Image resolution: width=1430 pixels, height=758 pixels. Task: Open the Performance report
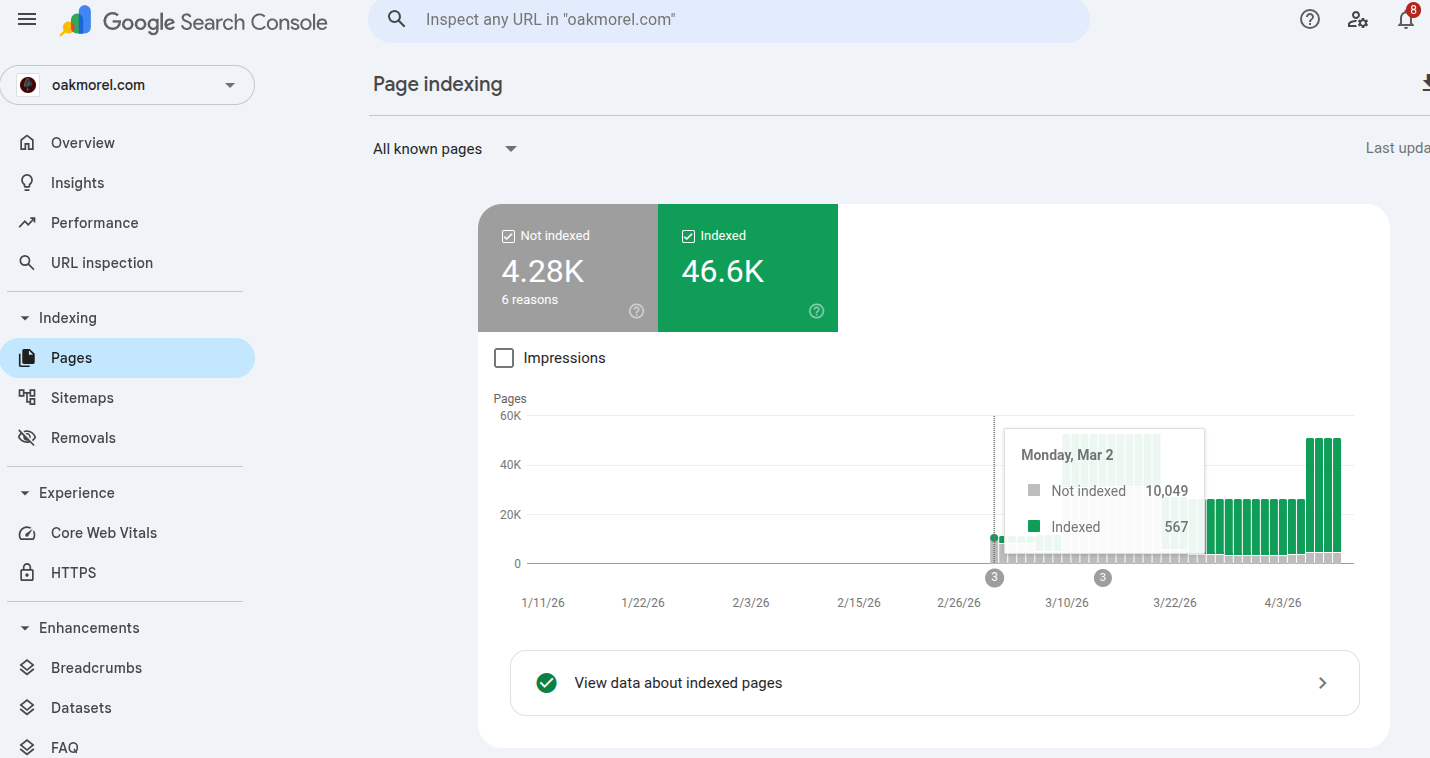[x=127, y=223]
